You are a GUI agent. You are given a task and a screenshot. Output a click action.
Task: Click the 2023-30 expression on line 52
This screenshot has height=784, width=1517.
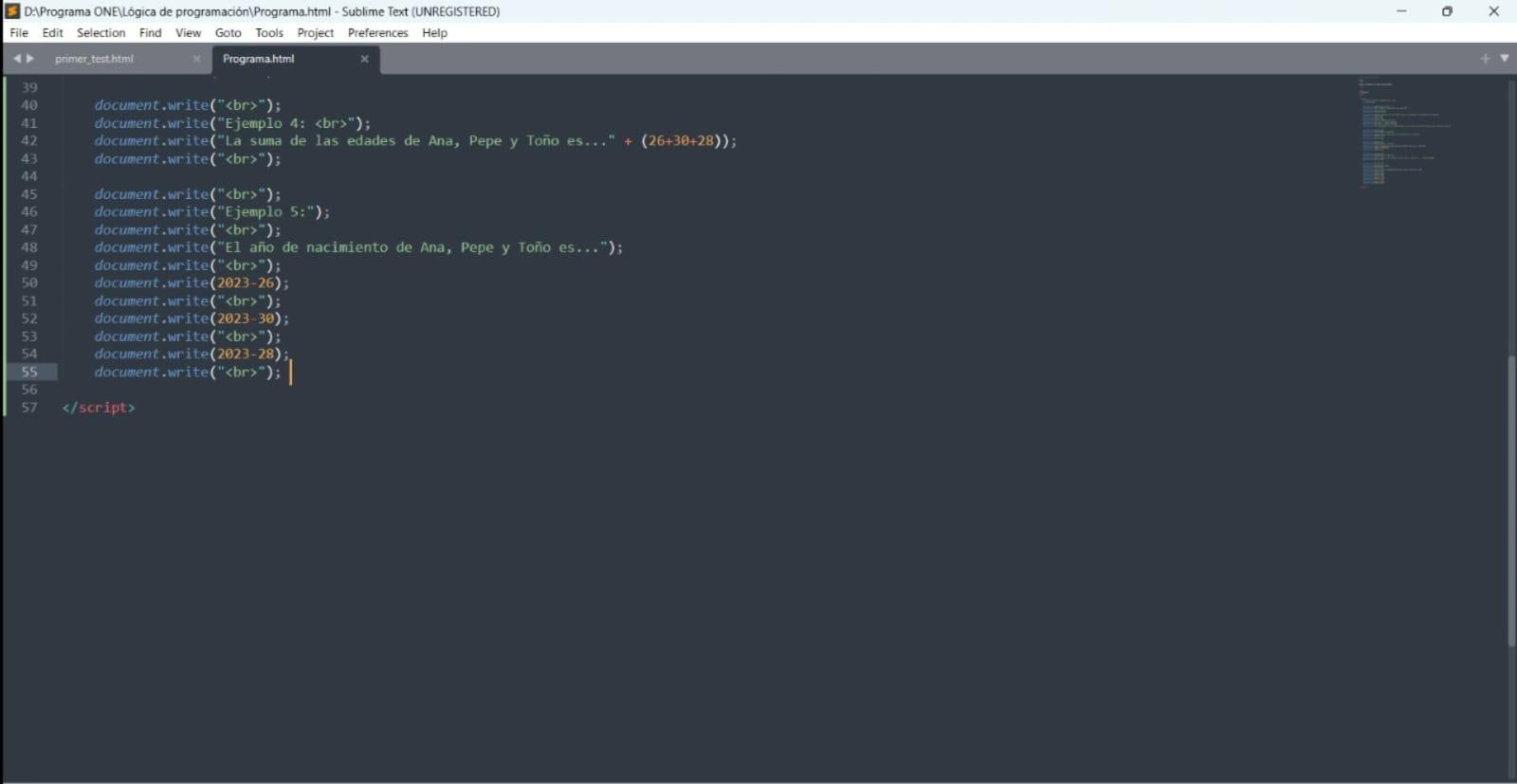pyautogui.click(x=246, y=319)
